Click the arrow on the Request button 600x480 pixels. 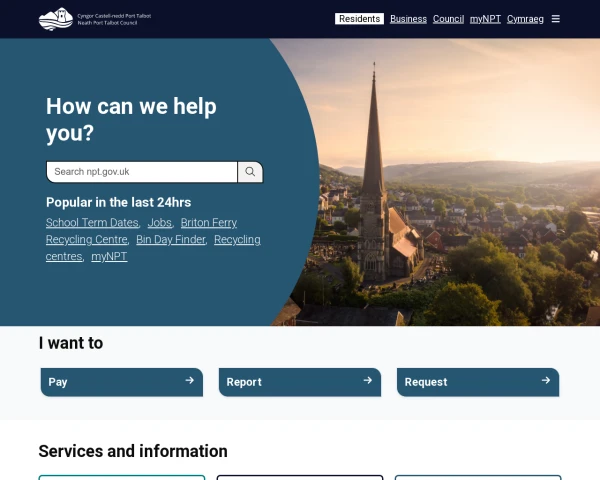pyautogui.click(x=545, y=381)
